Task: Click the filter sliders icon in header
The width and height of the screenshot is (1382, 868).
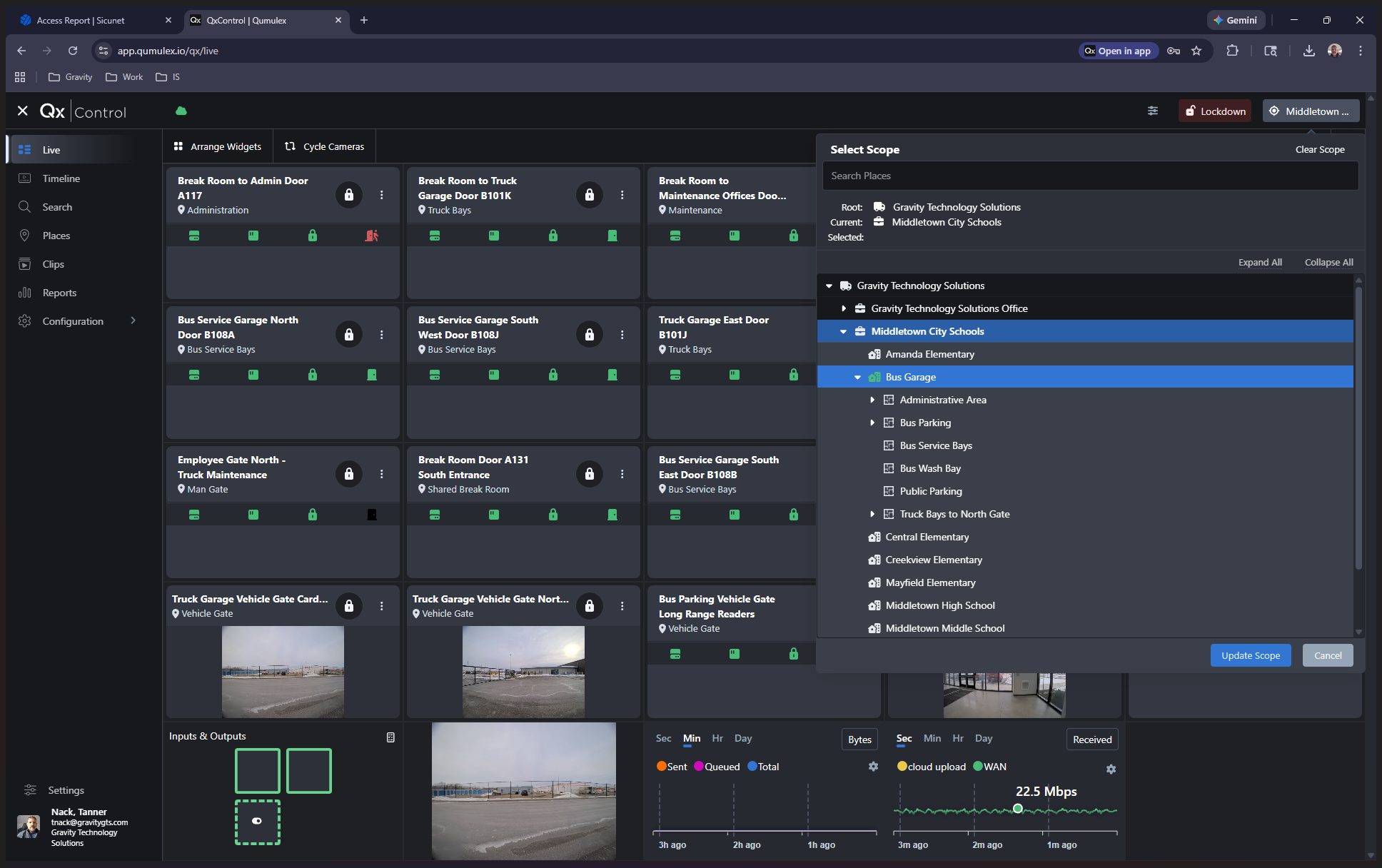Action: tap(1153, 111)
